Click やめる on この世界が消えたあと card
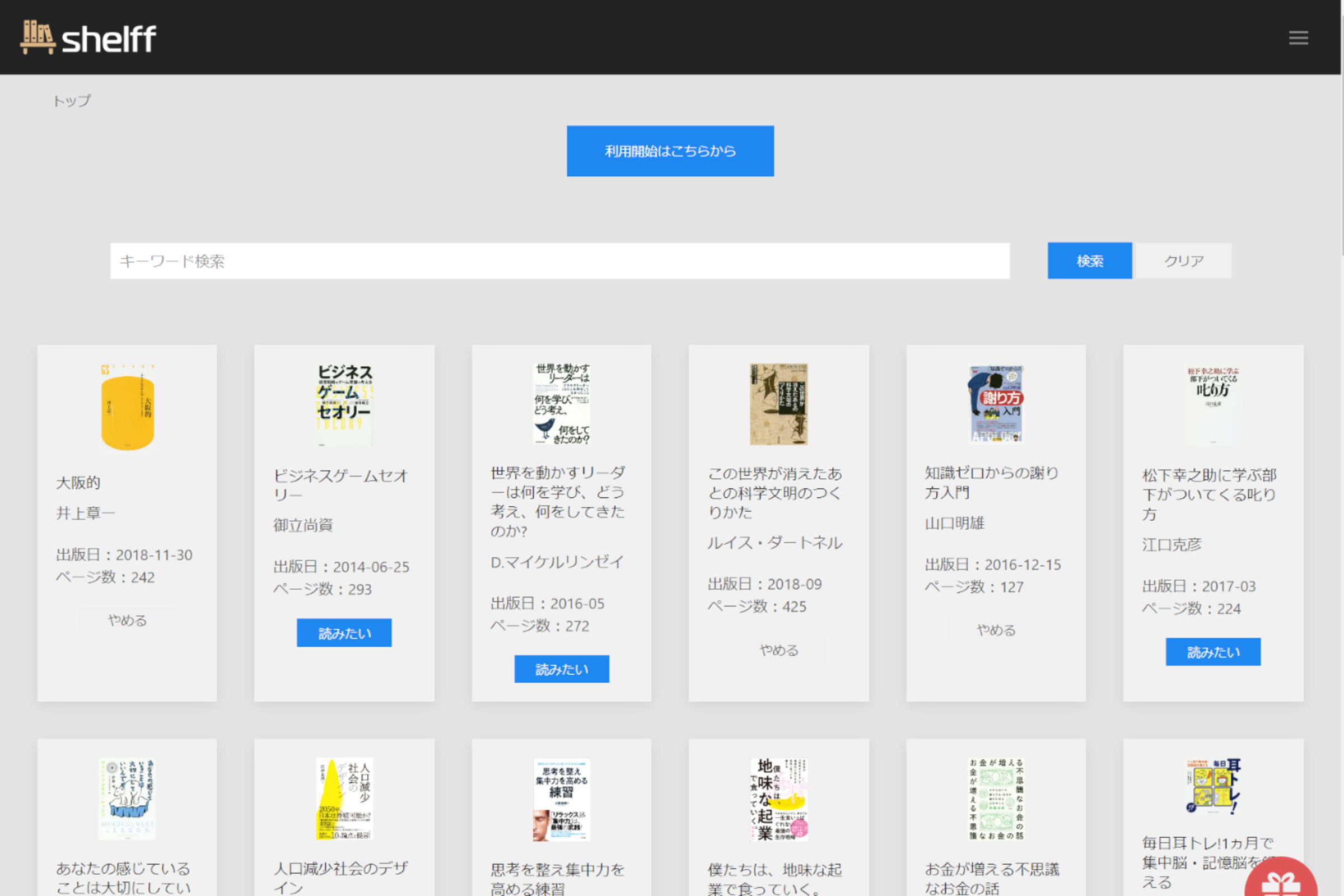Viewport: 1344px width, 896px height. [x=779, y=650]
